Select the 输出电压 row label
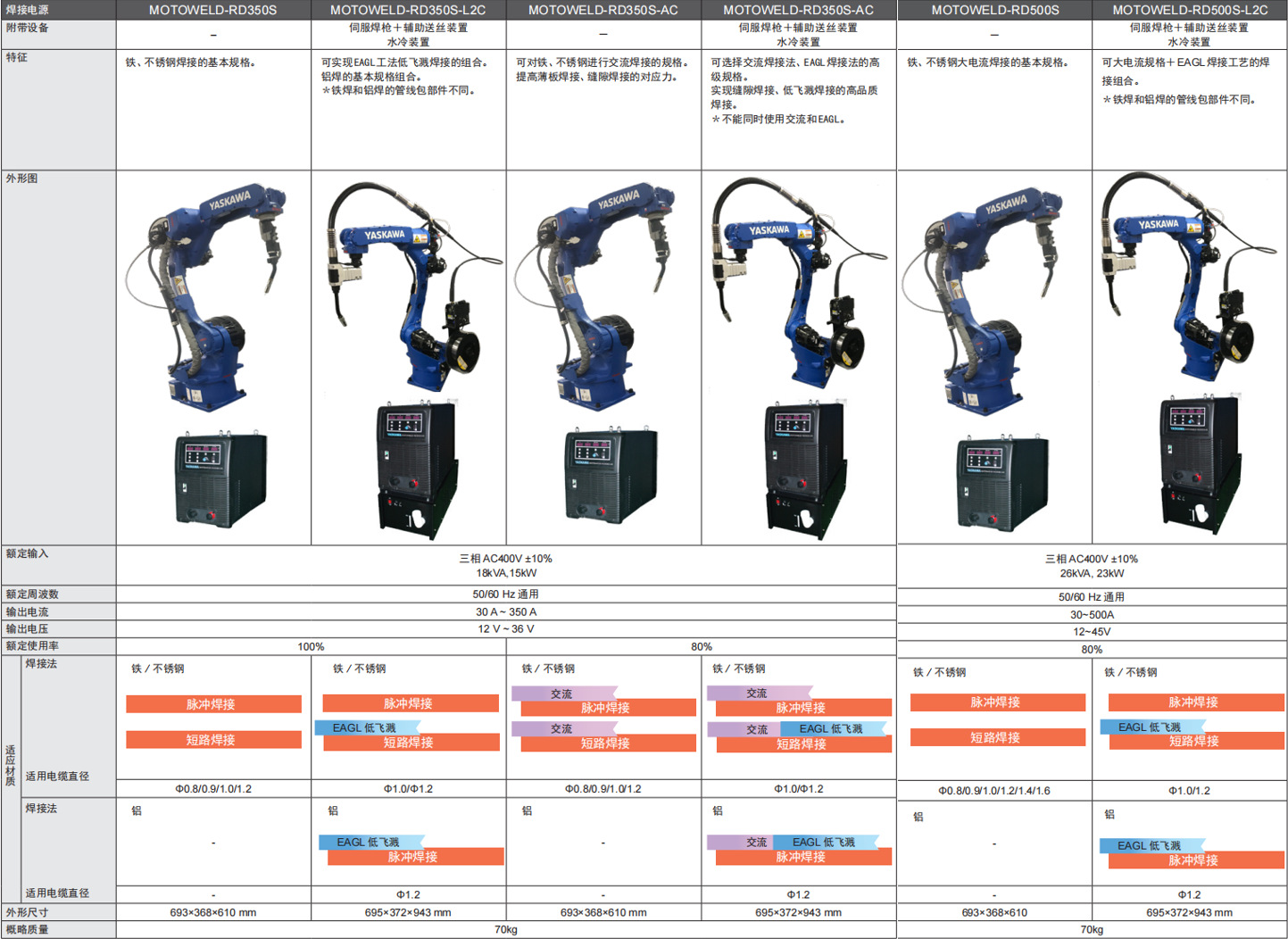 28,629
